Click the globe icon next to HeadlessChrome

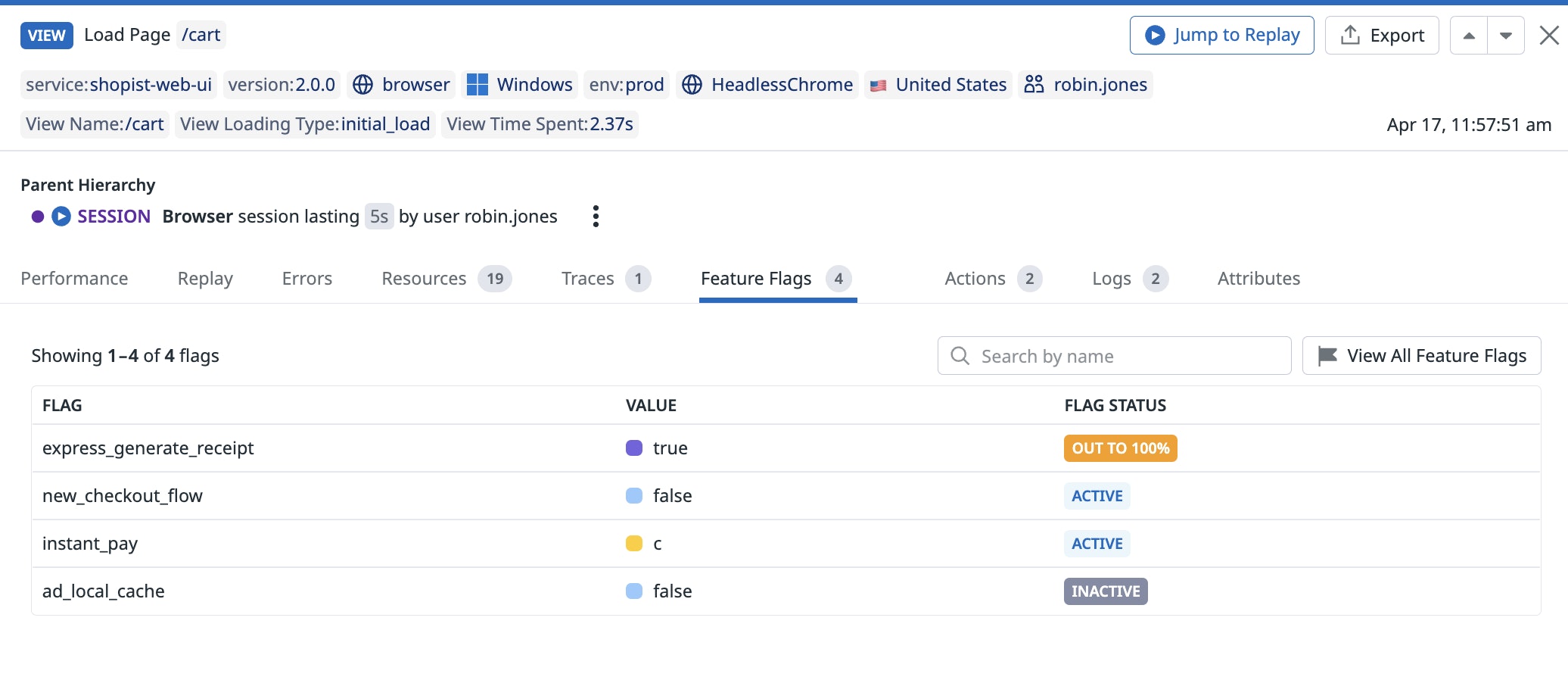tap(692, 85)
